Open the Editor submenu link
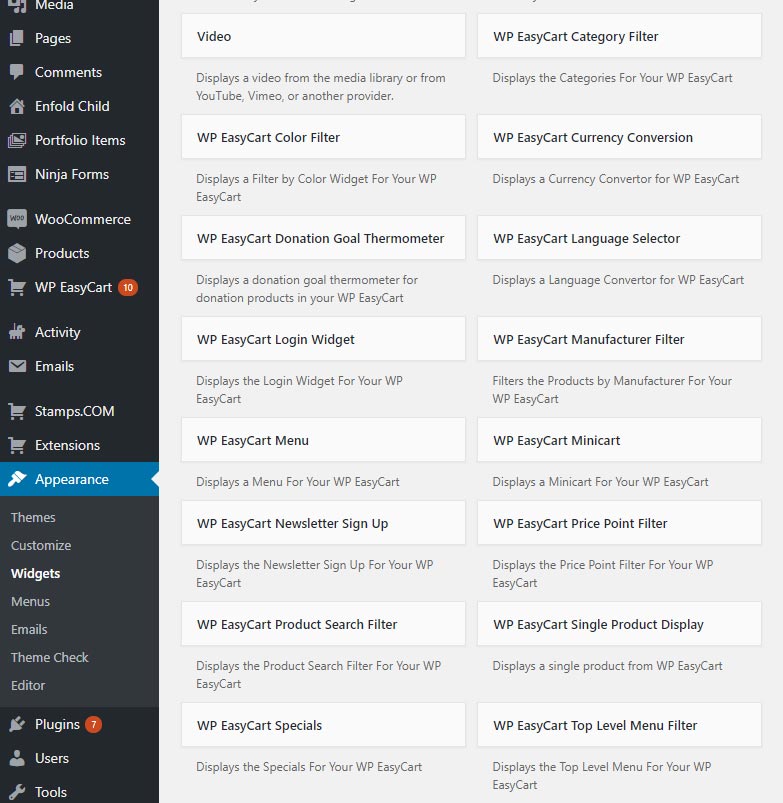 pos(28,685)
